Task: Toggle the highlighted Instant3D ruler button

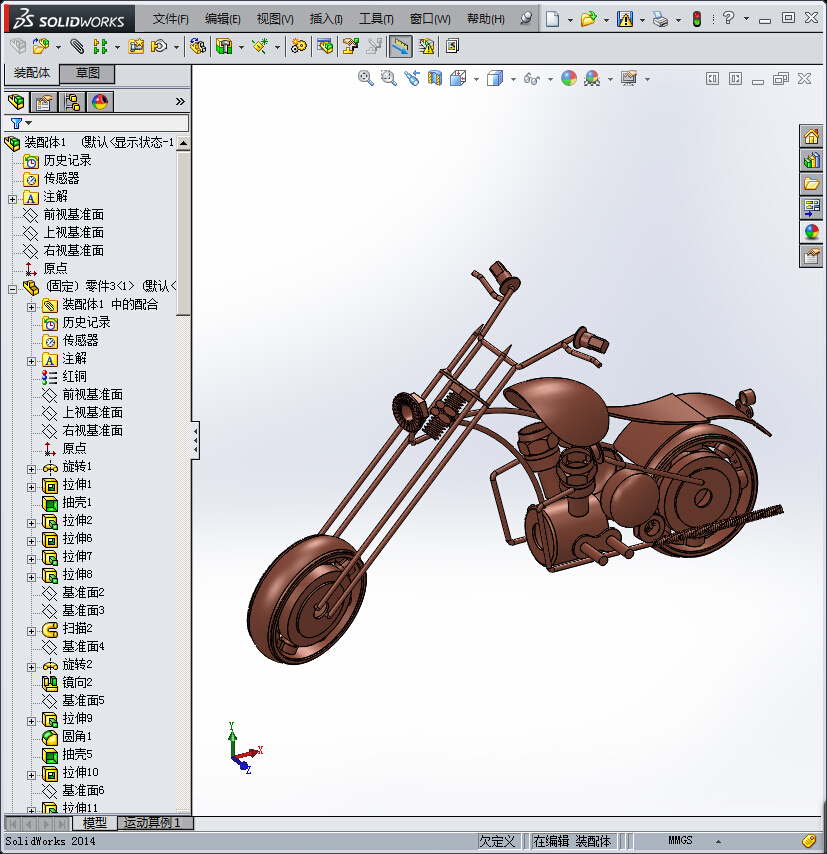Action: tap(400, 46)
